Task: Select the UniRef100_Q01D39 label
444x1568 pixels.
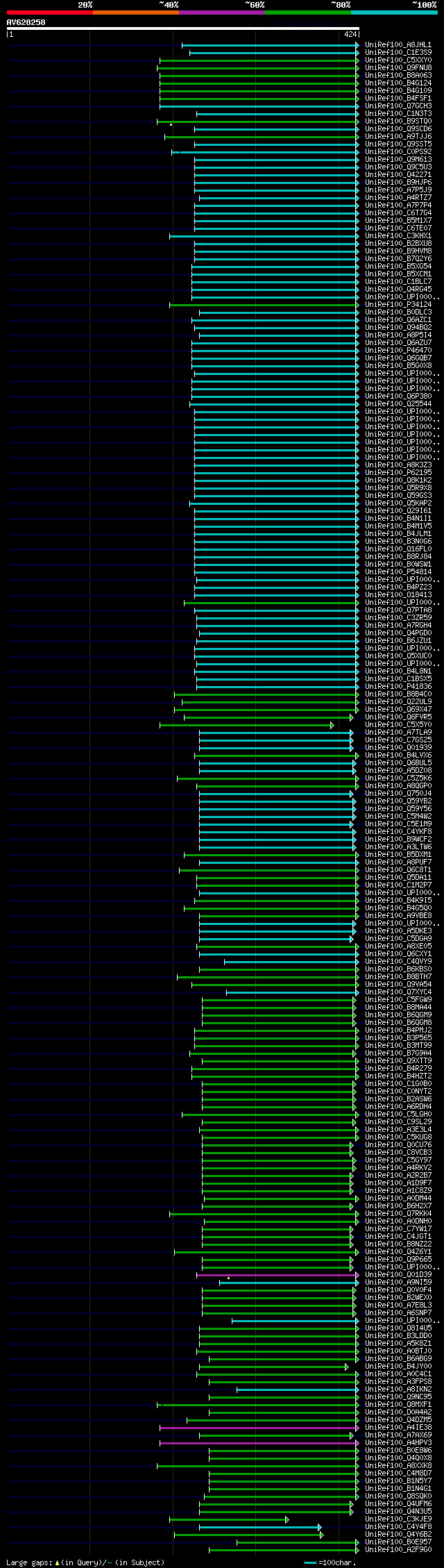Action: 398,1274
